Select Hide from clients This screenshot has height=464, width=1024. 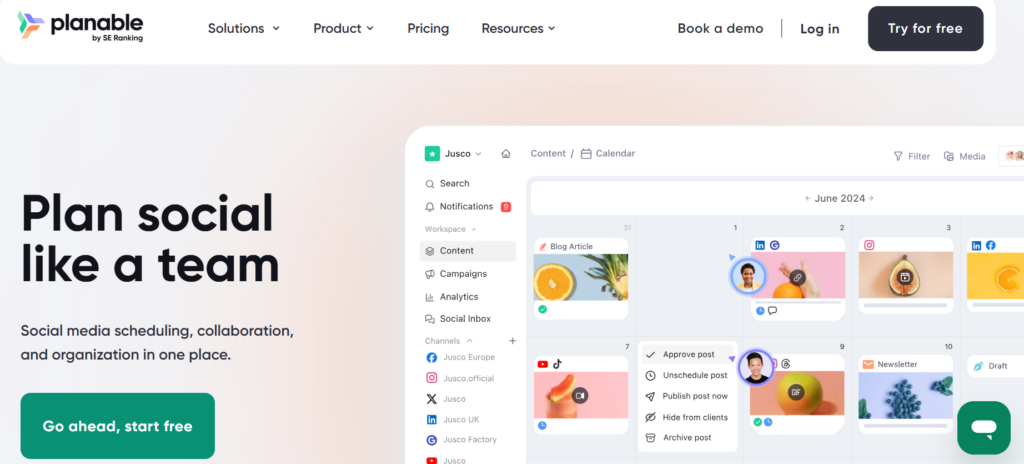(x=688, y=417)
